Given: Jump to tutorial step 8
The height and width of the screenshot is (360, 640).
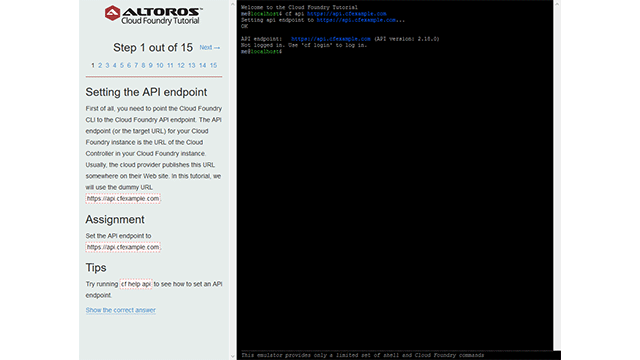Looking at the screenshot, I should click(143, 65).
